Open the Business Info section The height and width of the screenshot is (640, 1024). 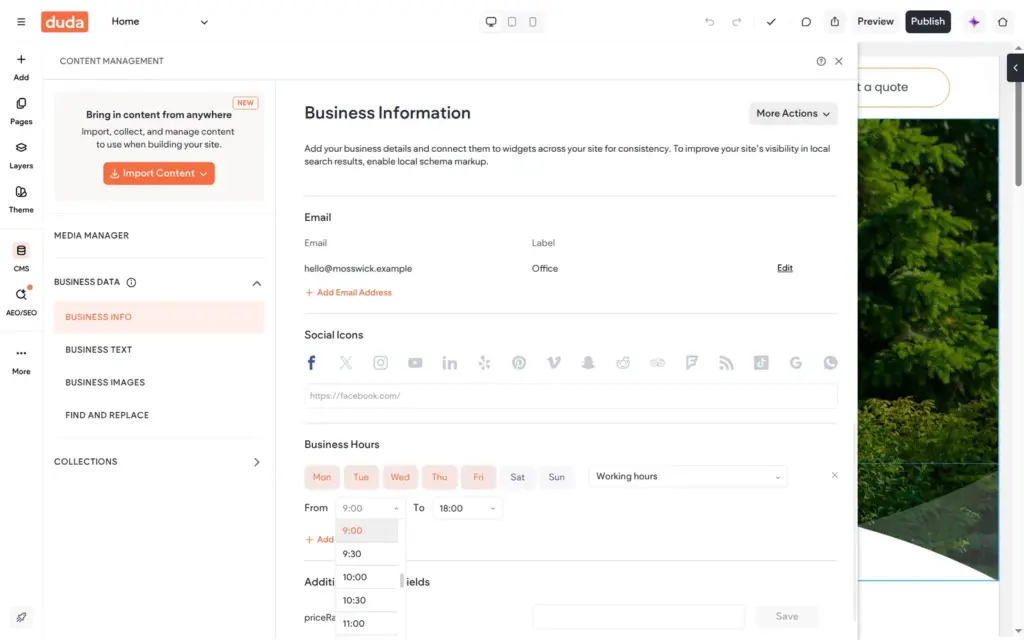pos(159,317)
